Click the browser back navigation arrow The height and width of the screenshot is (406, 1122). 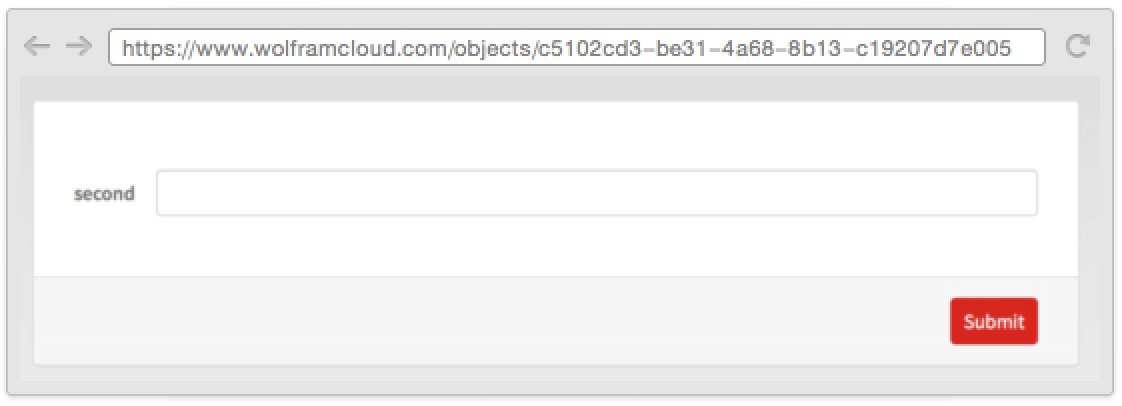36,47
